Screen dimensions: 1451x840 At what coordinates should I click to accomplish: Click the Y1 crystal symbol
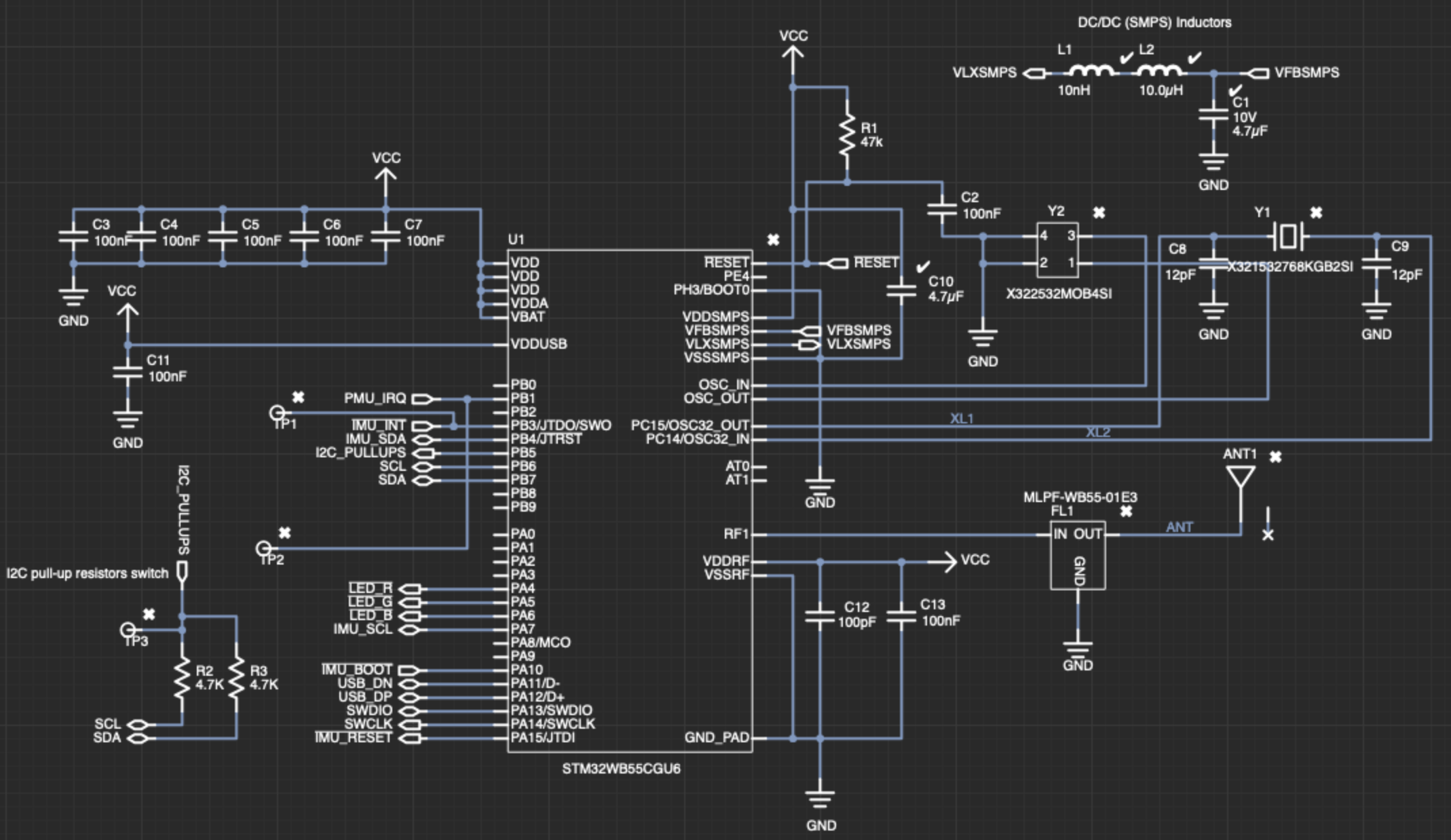1287,236
